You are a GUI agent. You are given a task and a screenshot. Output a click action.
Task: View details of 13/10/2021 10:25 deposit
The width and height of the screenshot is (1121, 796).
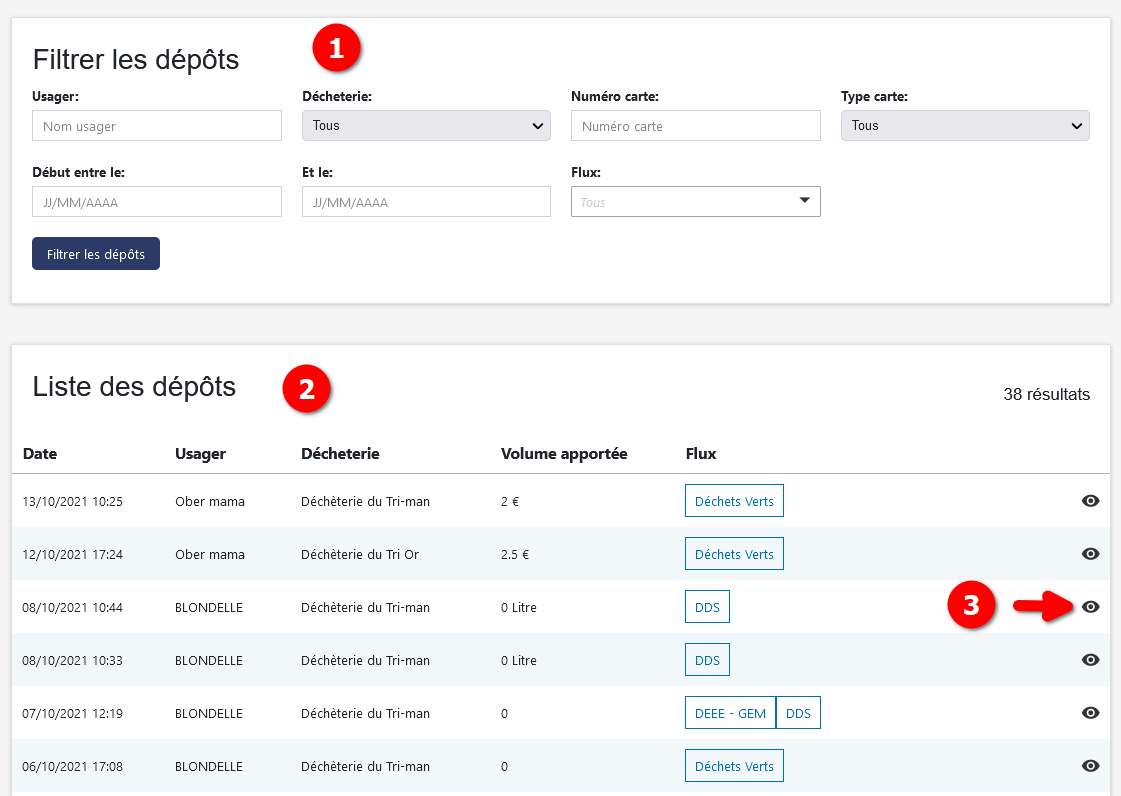1090,501
